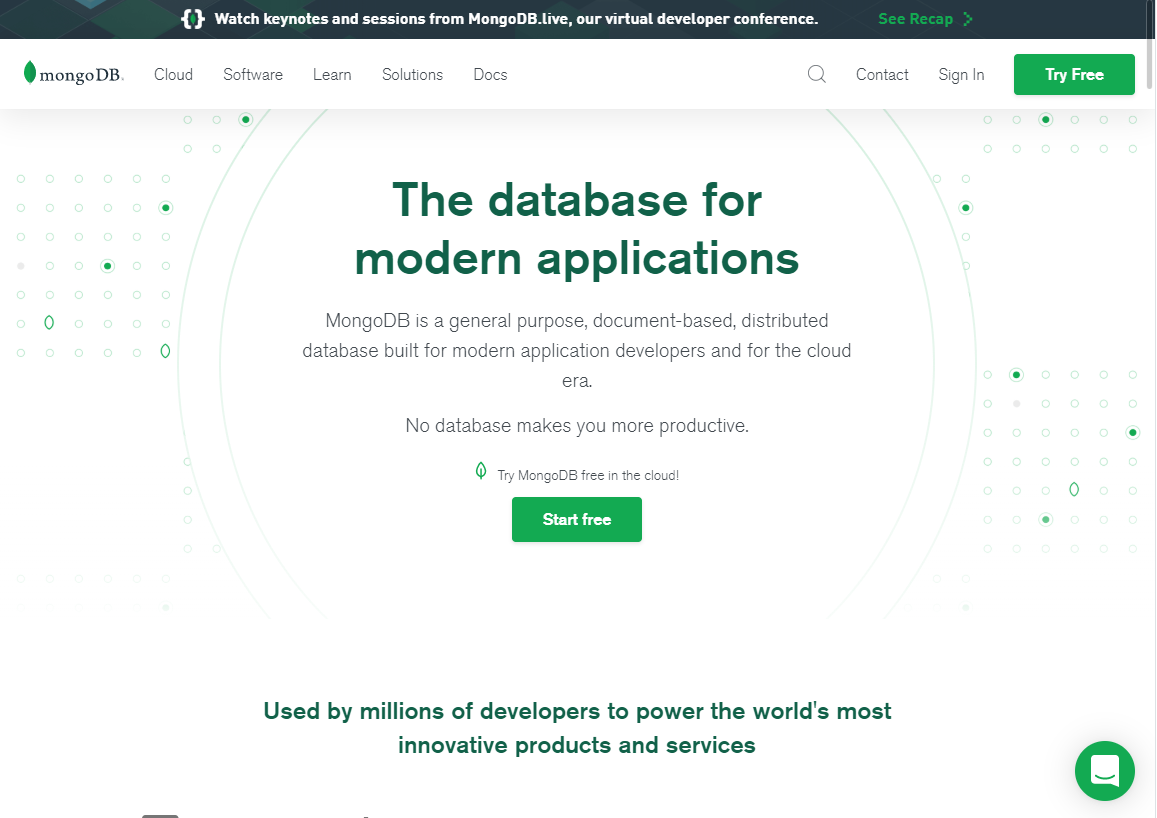Screen dimensions: 1157x818
Task: Open the search magnifier icon
Action: pos(817,74)
